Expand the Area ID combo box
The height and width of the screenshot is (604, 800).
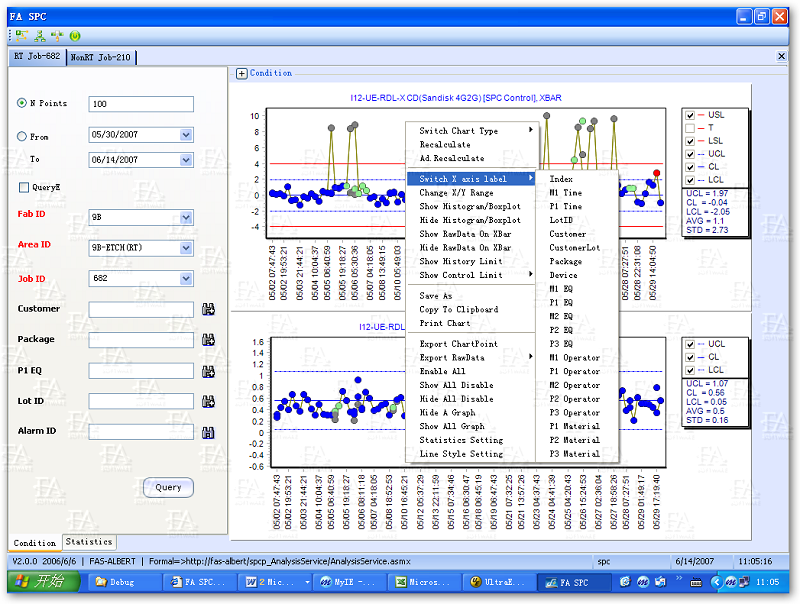(x=187, y=248)
